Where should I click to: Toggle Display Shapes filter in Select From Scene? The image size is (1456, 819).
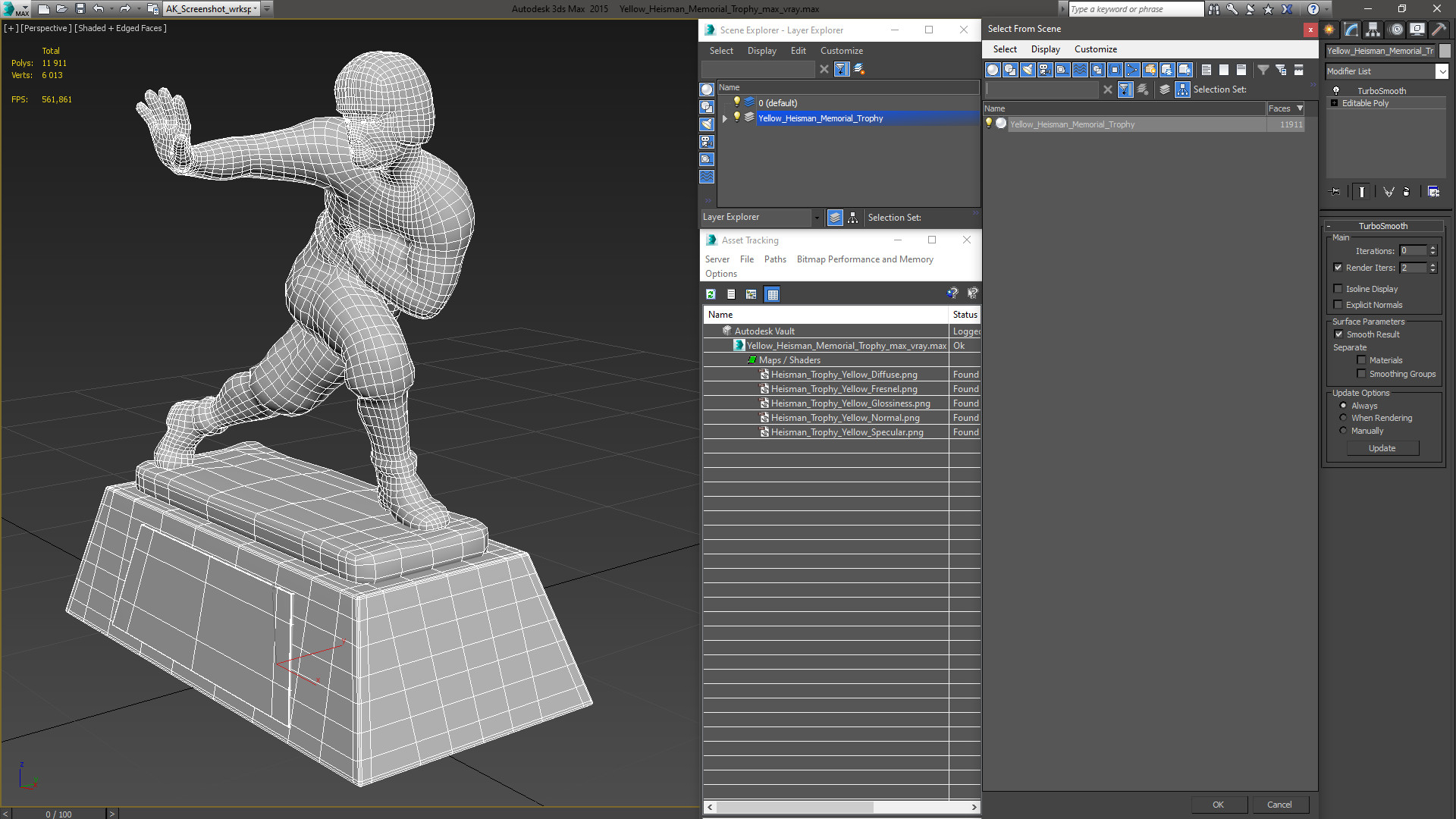click(1010, 70)
